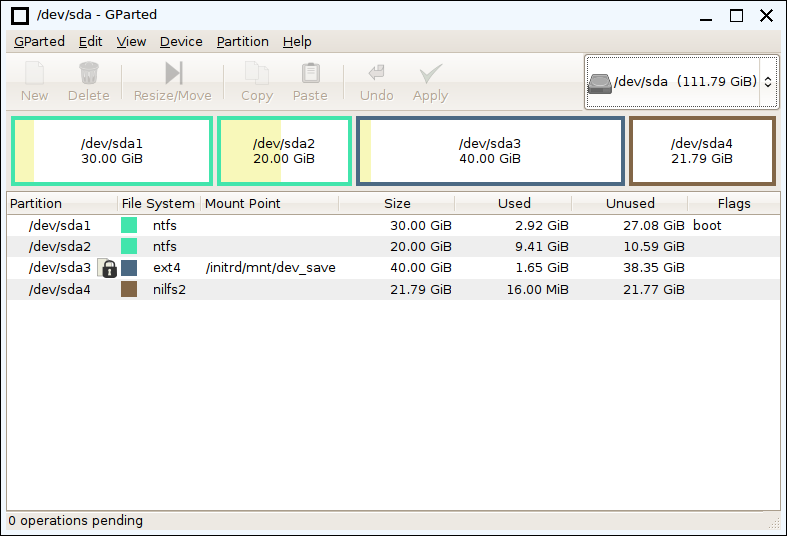
Task: Click the ext4 file system cell
Action: click(167, 268)
